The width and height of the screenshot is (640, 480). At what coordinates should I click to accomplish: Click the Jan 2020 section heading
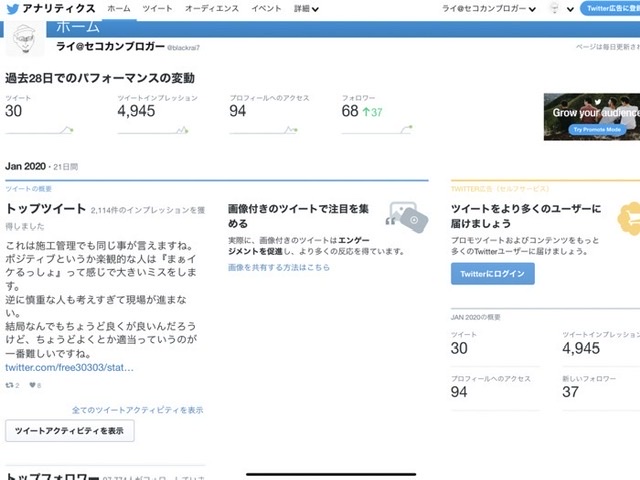[x=25, y=166]
